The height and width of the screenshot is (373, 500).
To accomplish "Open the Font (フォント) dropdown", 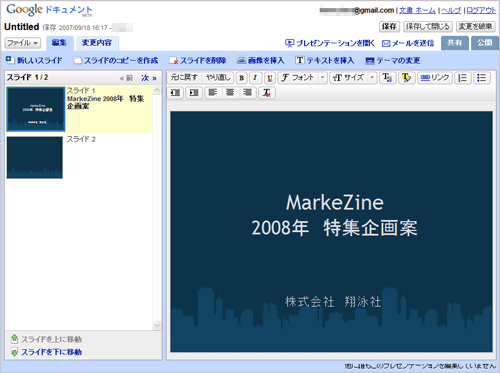I will tap(302, 78).
